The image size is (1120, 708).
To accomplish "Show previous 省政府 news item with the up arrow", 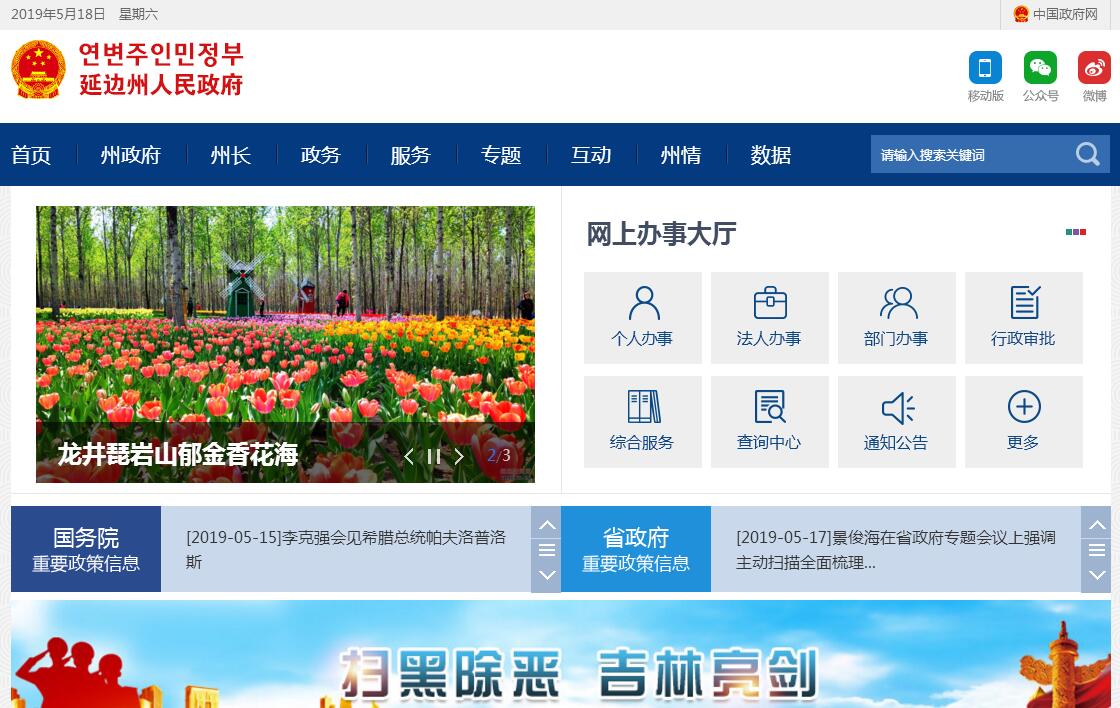I will [x=1097, y=525].
